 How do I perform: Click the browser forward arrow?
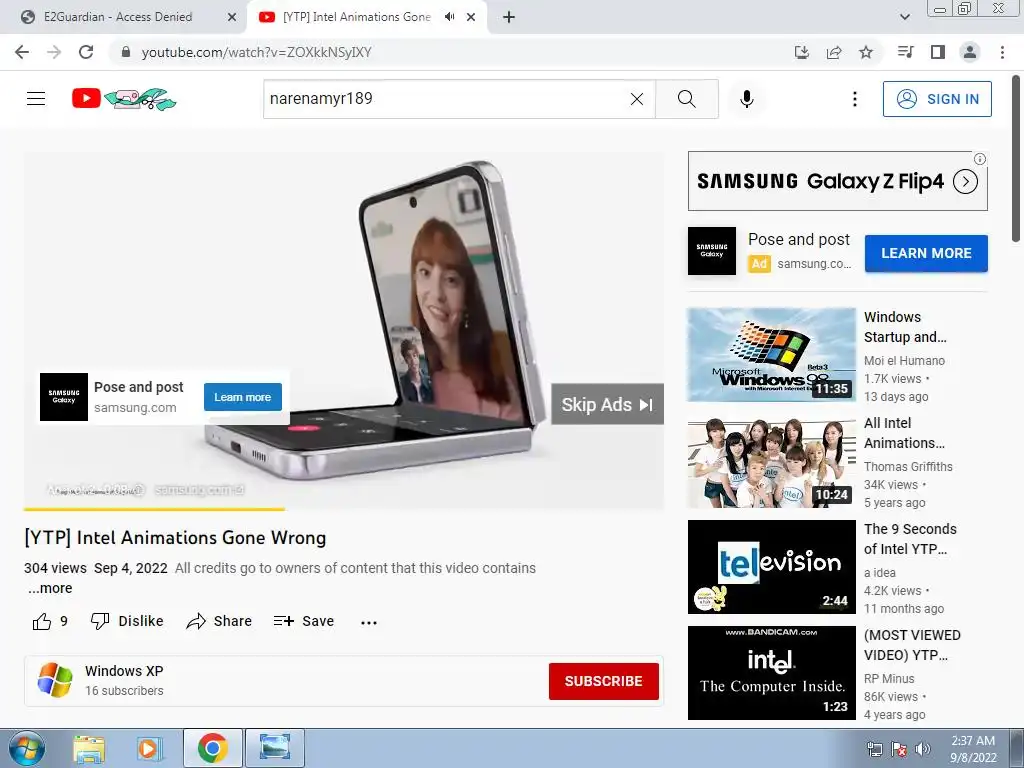click(54, 52)
